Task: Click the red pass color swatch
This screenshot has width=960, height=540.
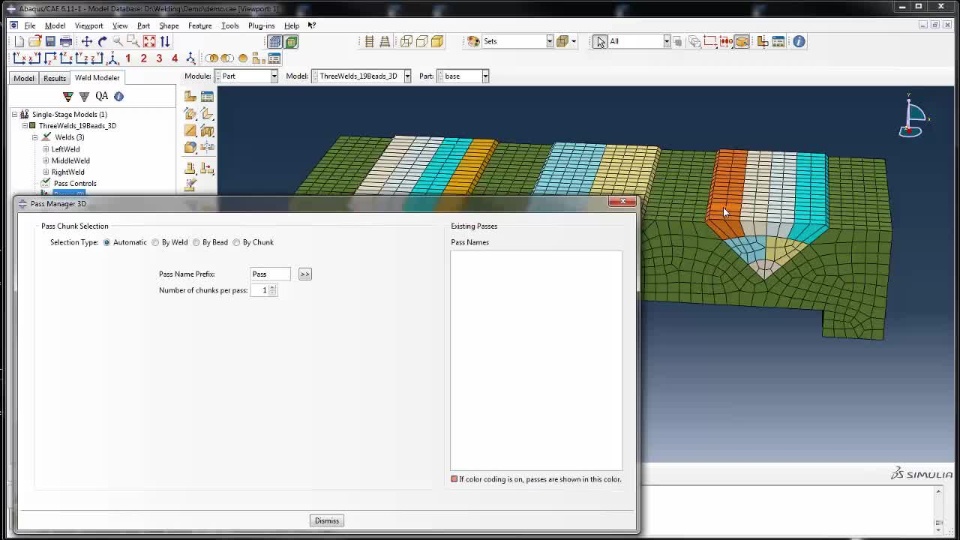Action: pos(454,479)
